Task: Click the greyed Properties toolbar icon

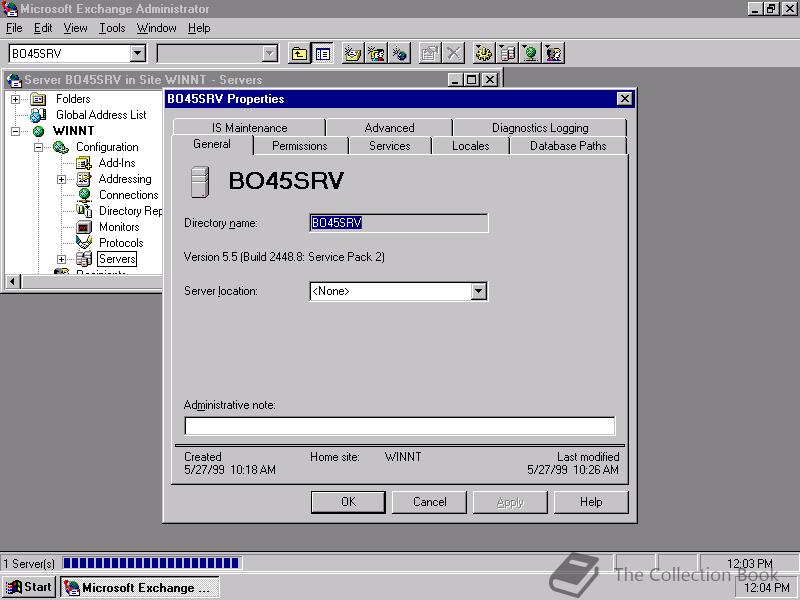Action: [x=430, y=53]
